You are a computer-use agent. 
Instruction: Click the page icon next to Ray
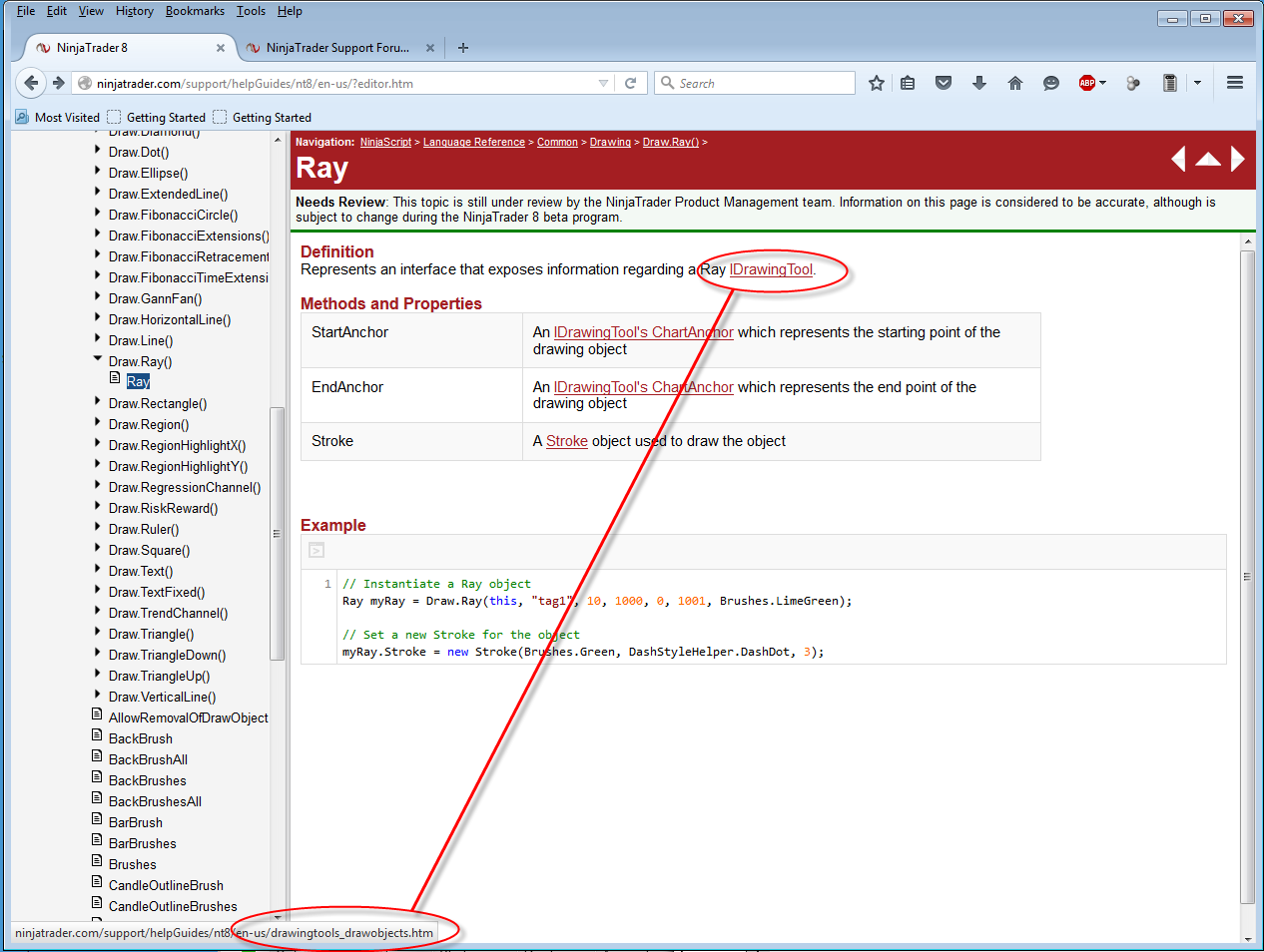(x=115, y=380)
